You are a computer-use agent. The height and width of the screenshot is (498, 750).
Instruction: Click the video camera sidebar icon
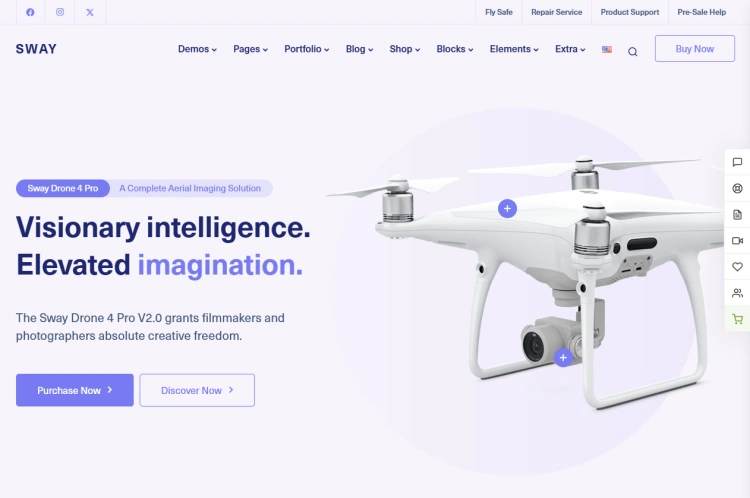click(737, 241)
